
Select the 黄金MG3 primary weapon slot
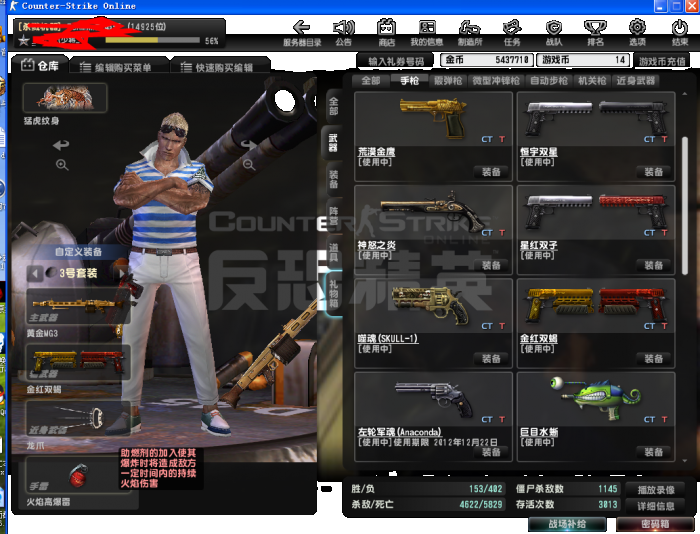(x=79, y=306)
